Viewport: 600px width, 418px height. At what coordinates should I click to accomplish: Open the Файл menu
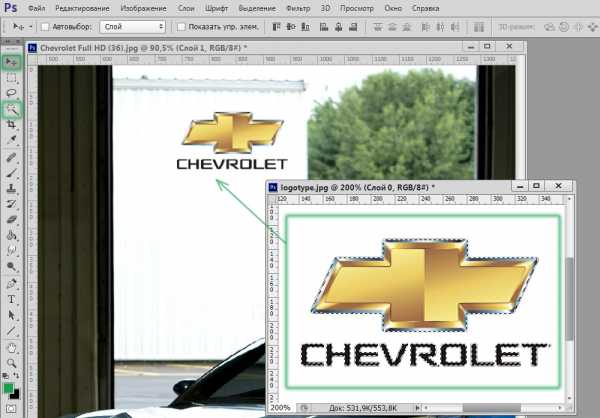point(42,8)
